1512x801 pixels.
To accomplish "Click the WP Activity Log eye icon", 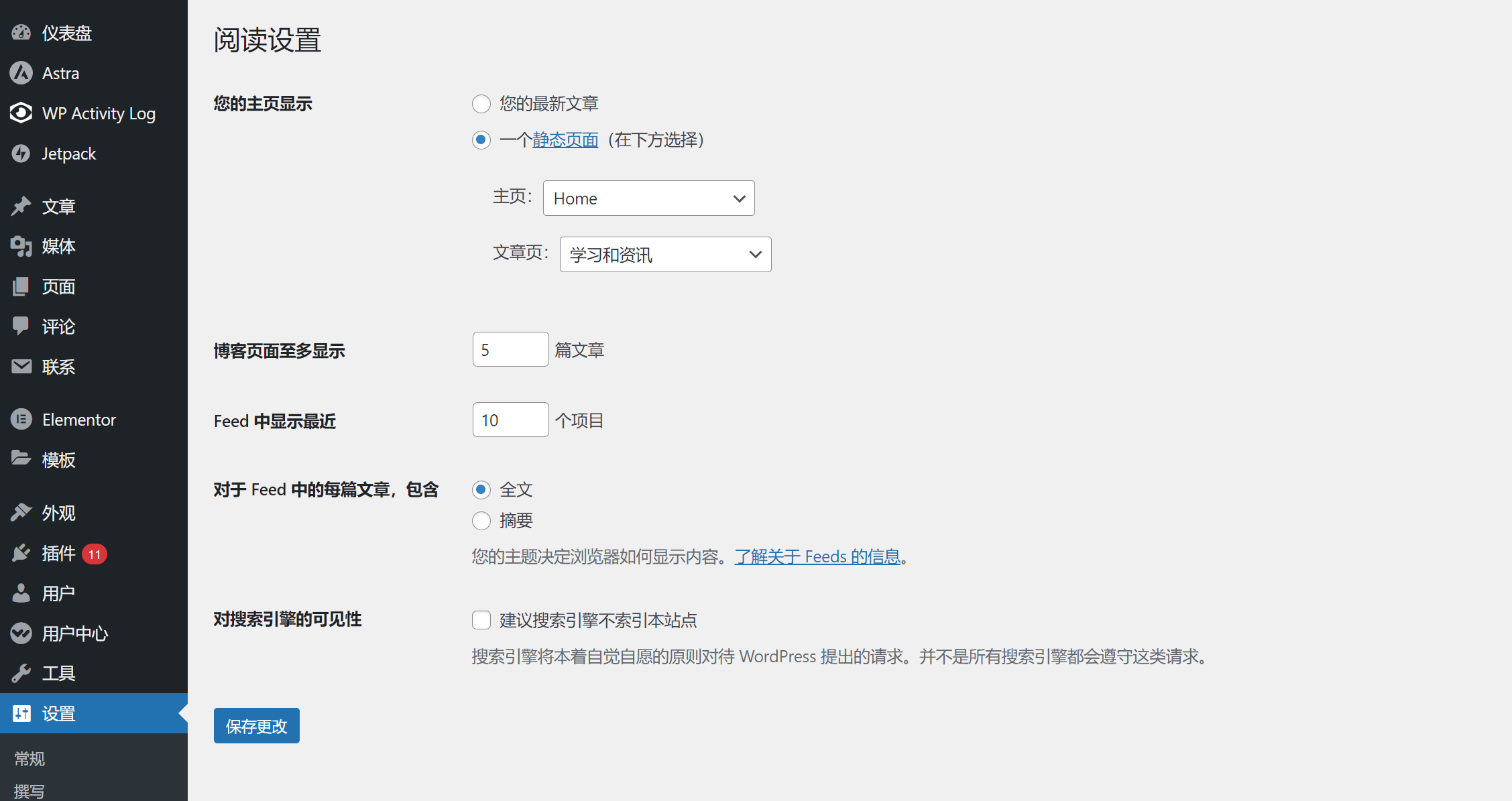I will [x=21, y=113].
